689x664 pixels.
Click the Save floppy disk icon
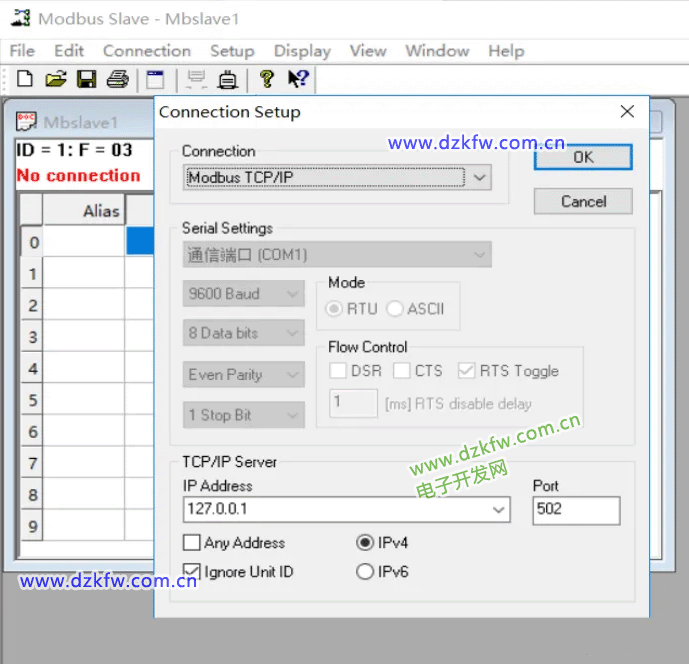(86, 79)
